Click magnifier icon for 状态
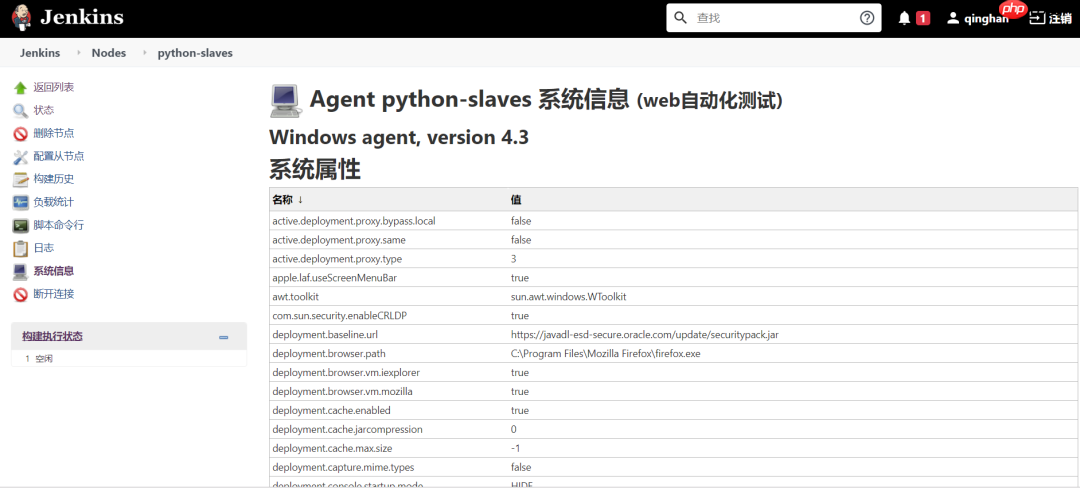The width and height of the screenshot is (1080, 492). tap(21, 110)
